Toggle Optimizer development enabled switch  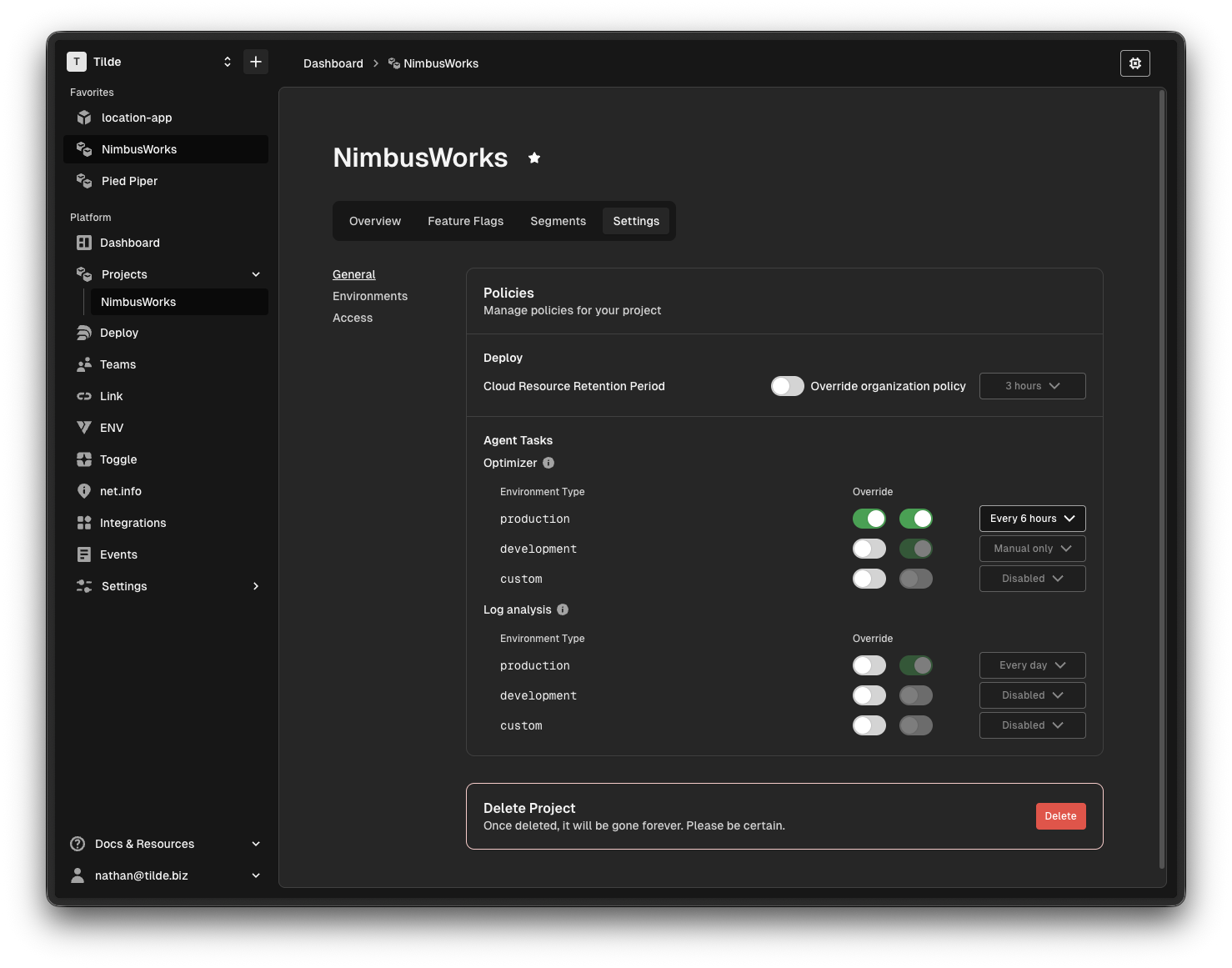pos(916,549)
